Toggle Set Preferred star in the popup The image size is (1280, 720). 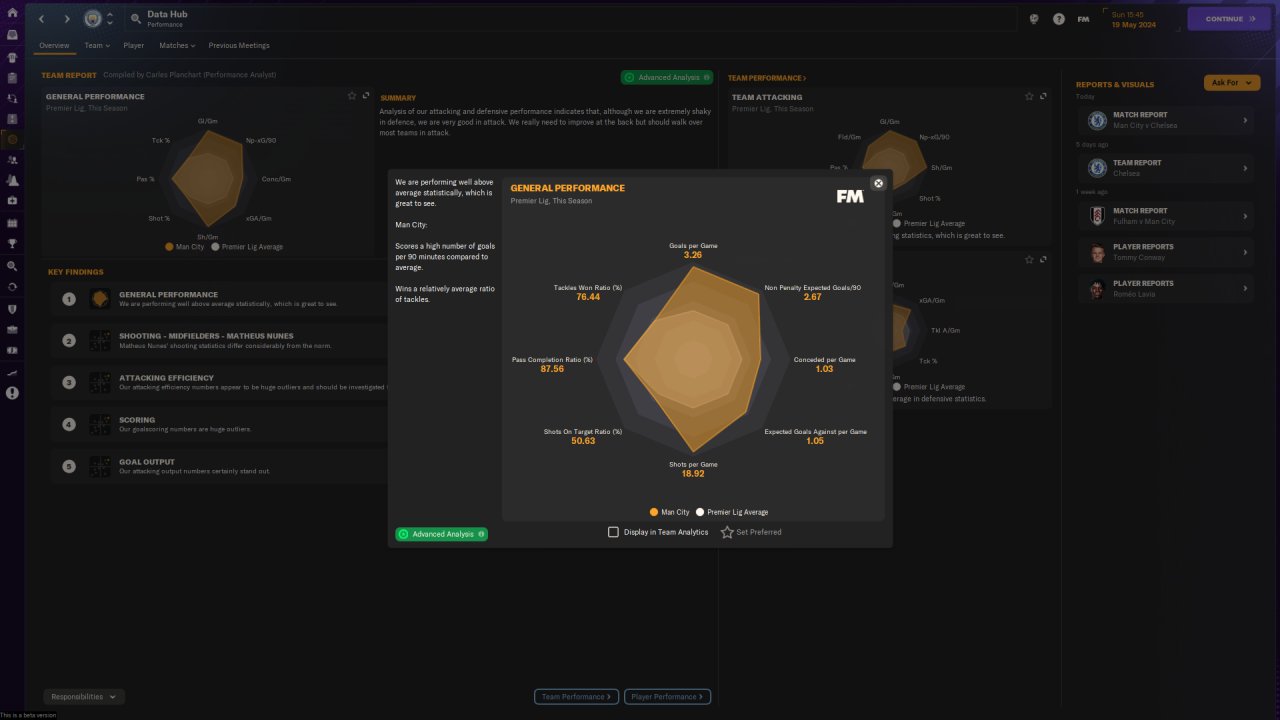(x=727, y=532)
